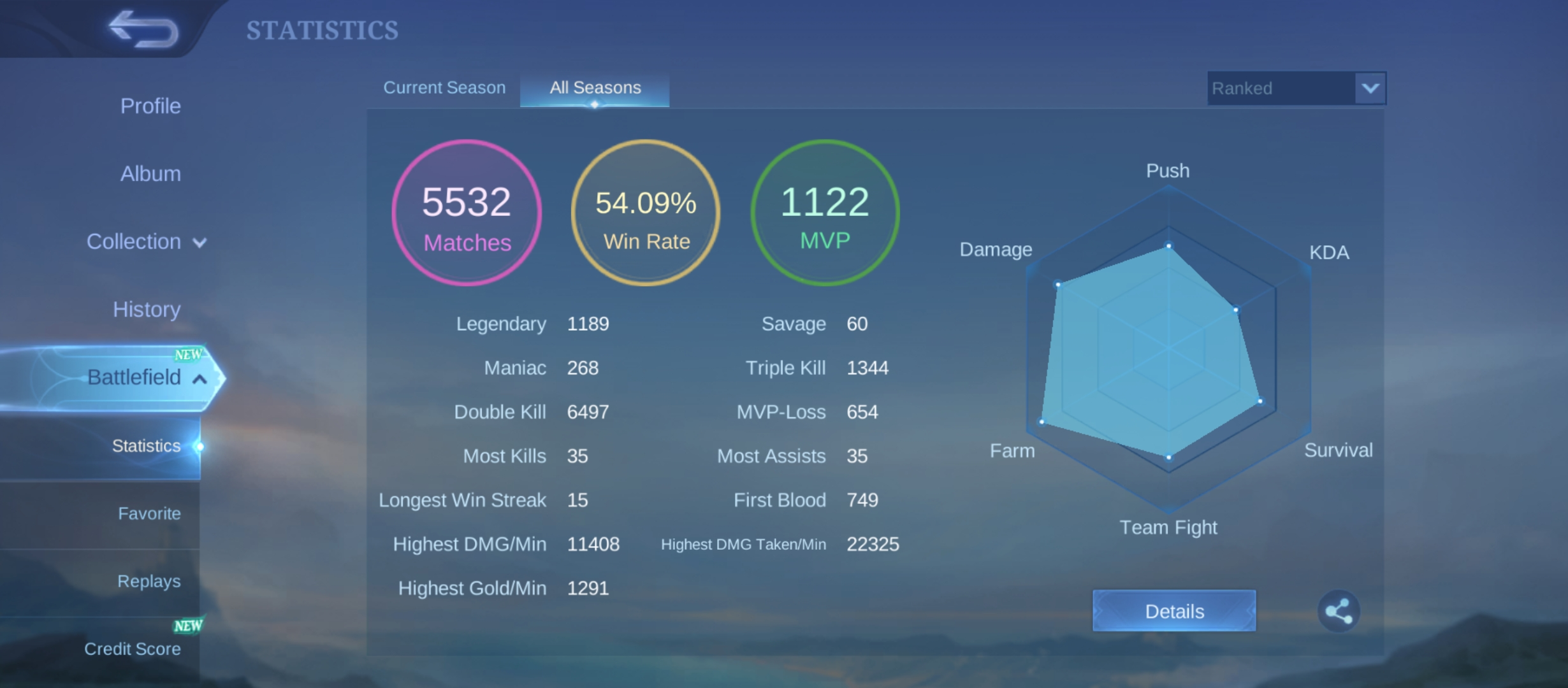The height and width of the screenshot is (688, 1568).
Task: Select the Statistics sidebar item
Action: click(146, 446)
